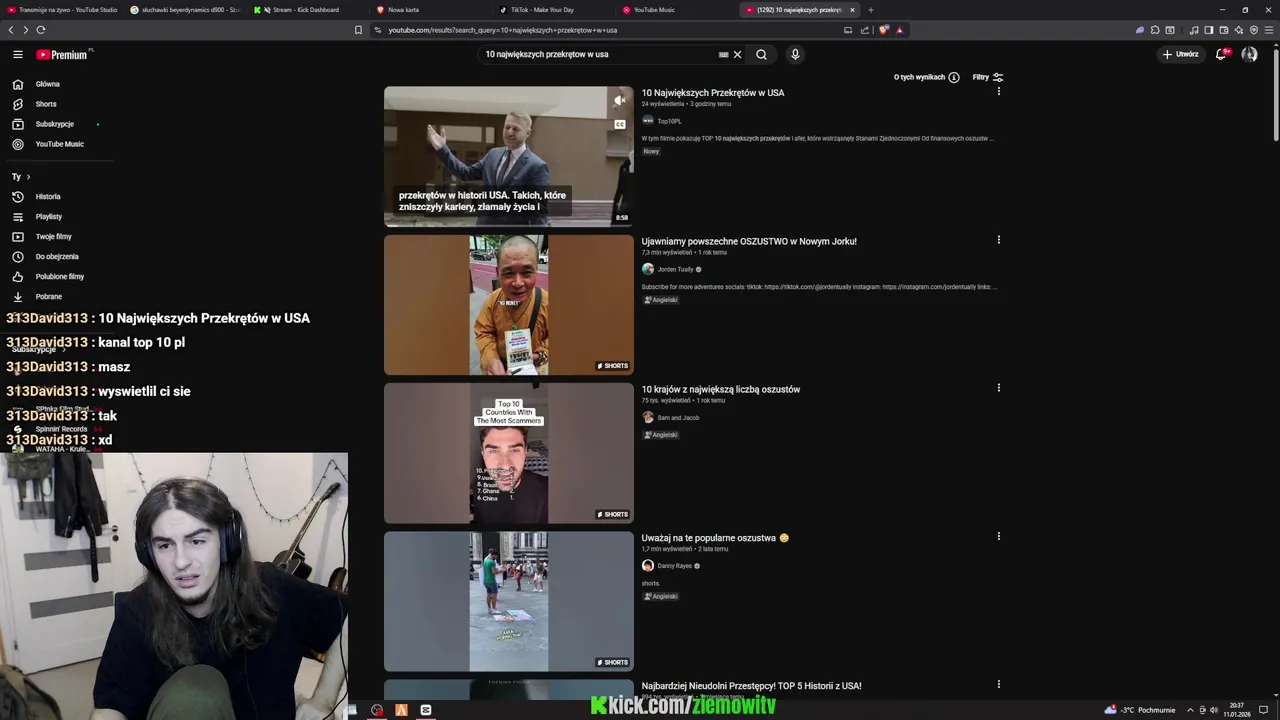Open Filtry search filters
Image resolution: width=1280 pixels, height=720 pixels.
(987, 77)
